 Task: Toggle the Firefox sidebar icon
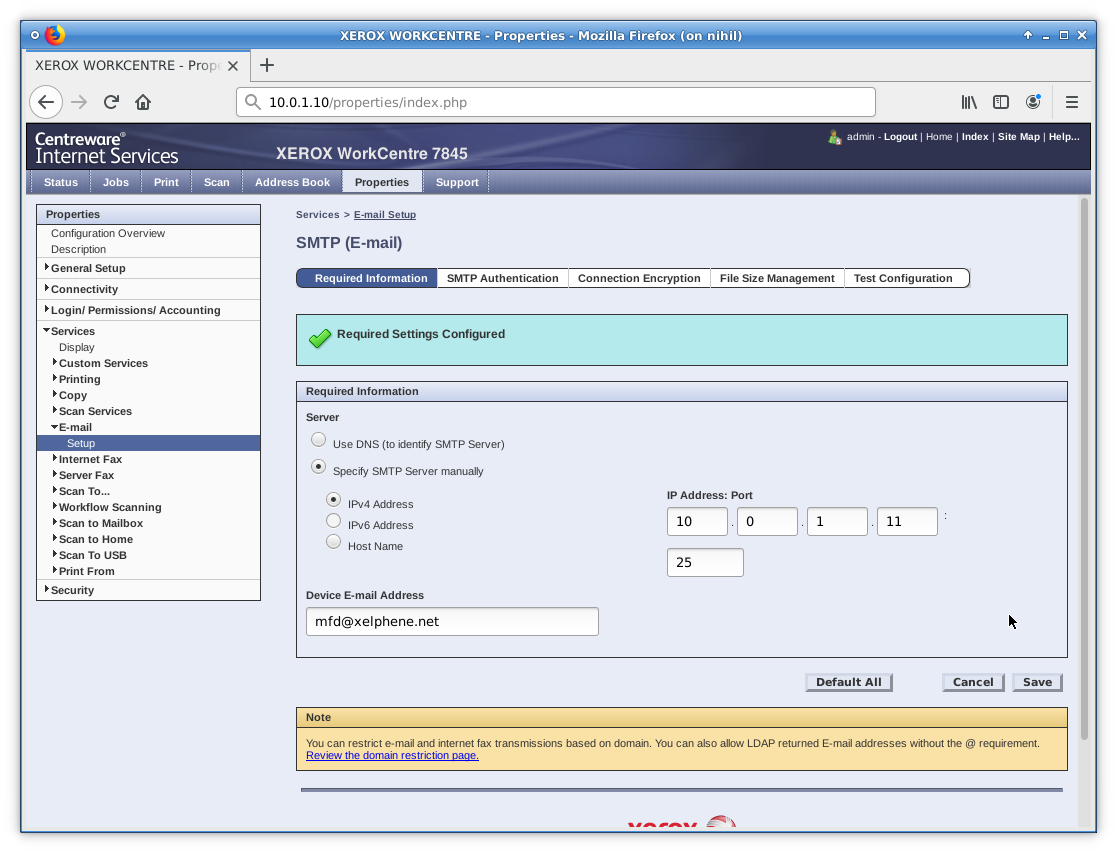(1001, 102)
